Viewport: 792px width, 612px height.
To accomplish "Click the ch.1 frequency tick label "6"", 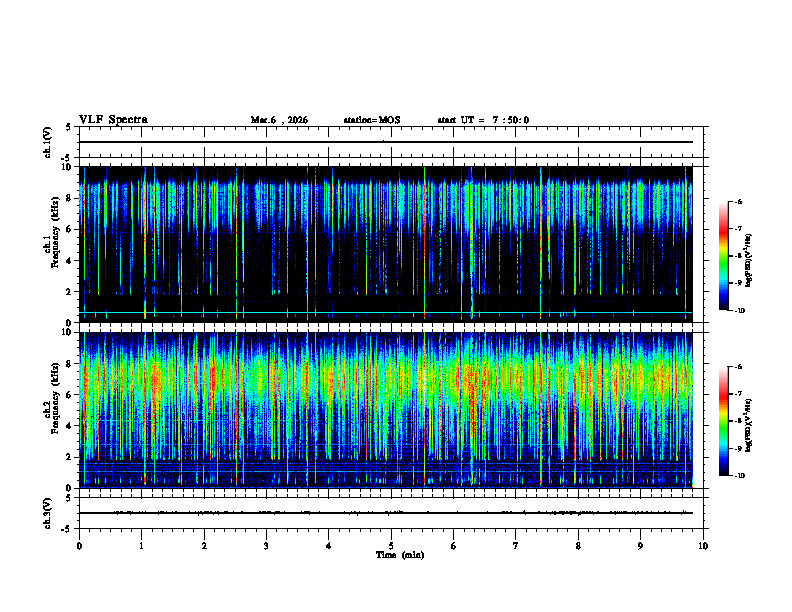I will tap(70, 229).
